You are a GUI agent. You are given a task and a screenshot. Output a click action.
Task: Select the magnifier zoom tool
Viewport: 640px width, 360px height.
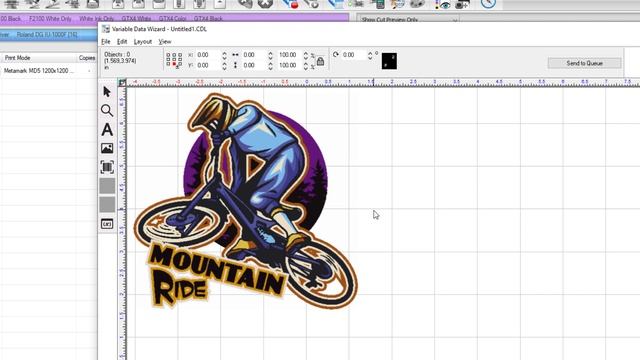(107, 110)
